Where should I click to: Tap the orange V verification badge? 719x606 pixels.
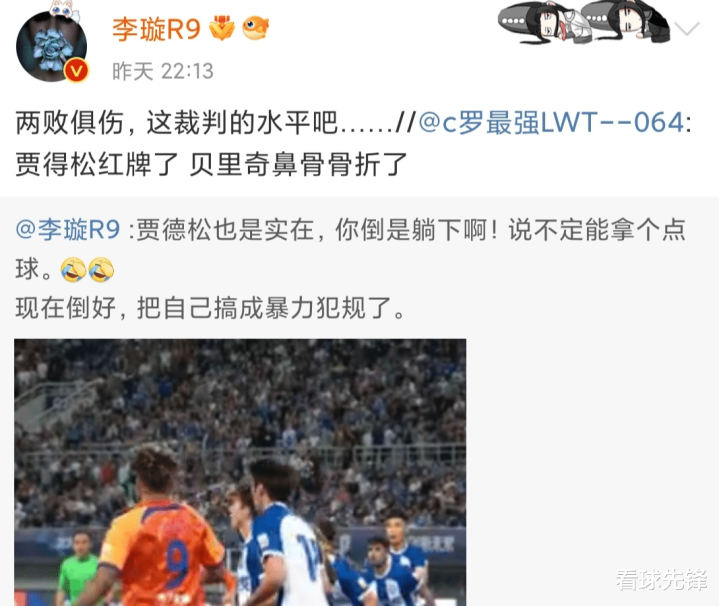pyautogui.click(x=76, y=71)
